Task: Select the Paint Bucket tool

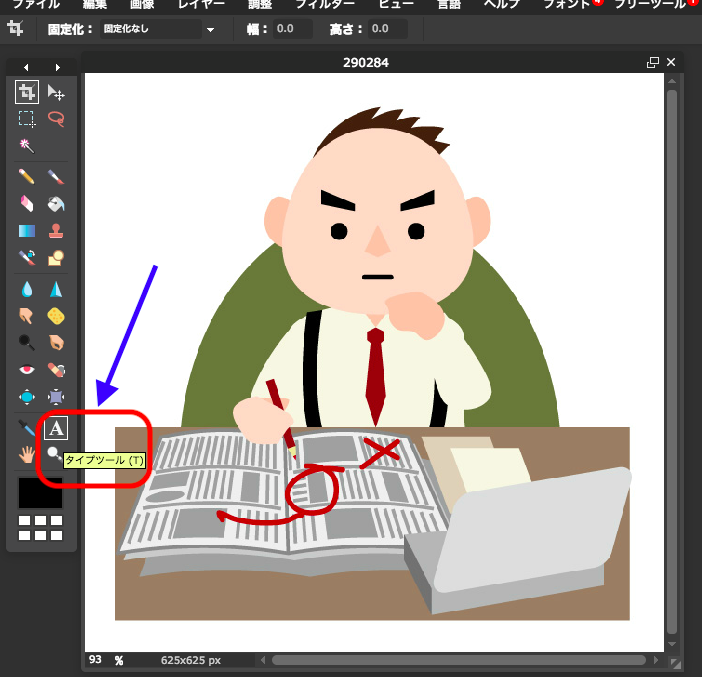Action: [x=56, y=204]
